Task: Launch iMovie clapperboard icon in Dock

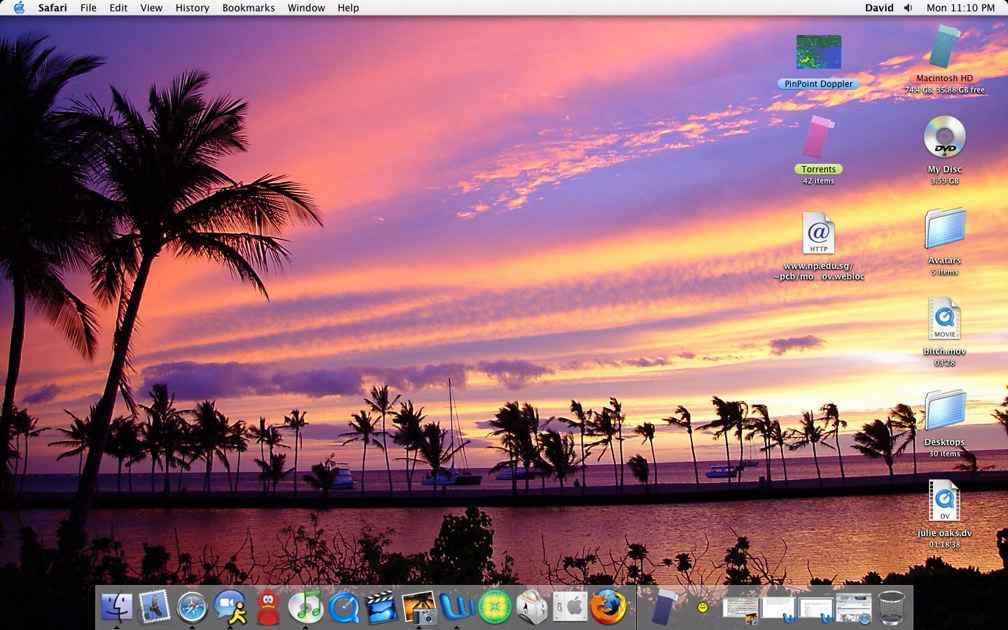Action: [381, 607]
